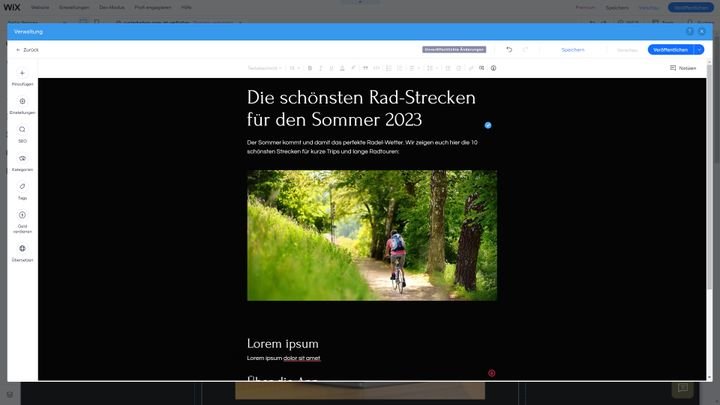This screenshot has width=720, height=405.
Task: Click Vorschau in background Wix editor bar
Action: [x=648, y=7]
